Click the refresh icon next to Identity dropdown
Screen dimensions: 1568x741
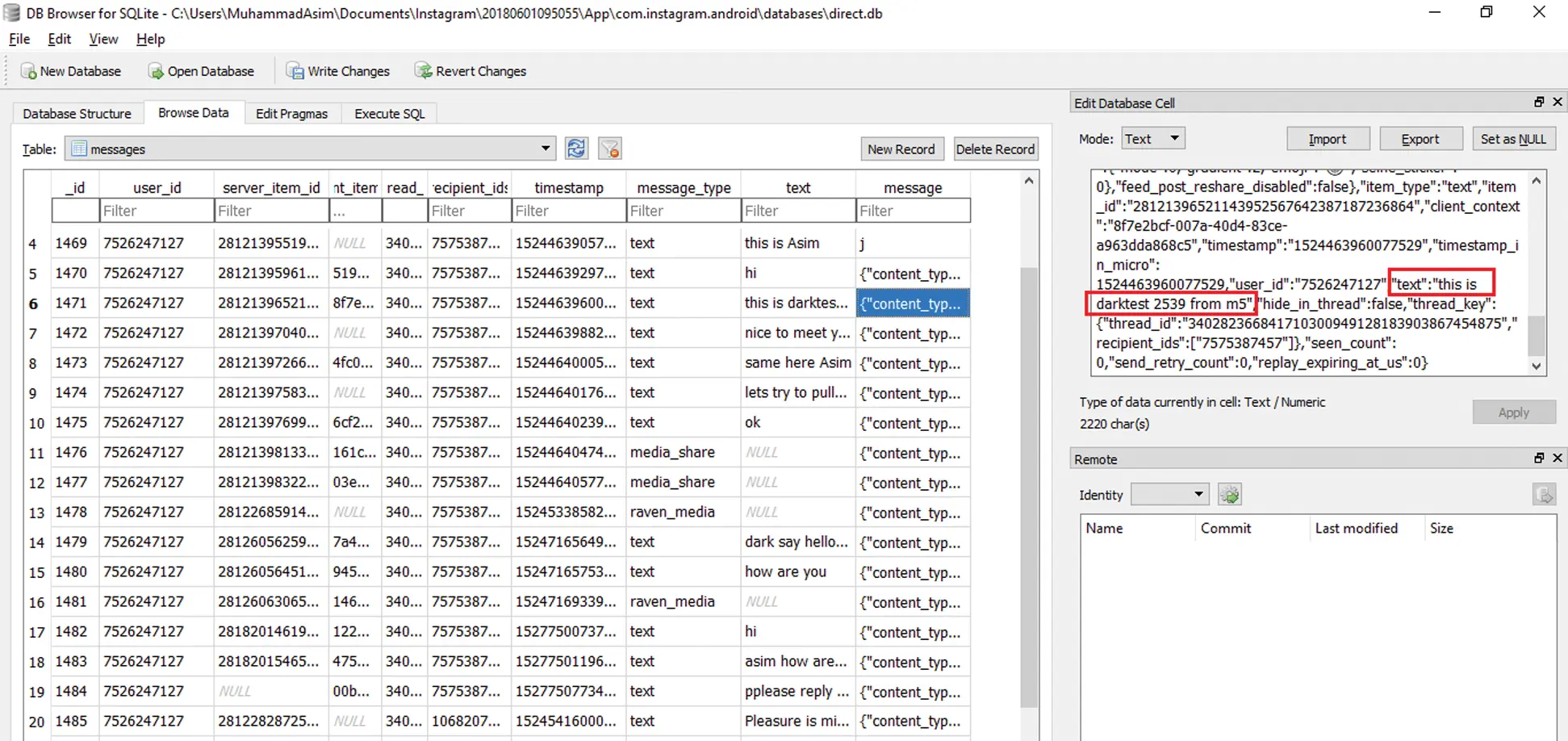click(1230, 494)
